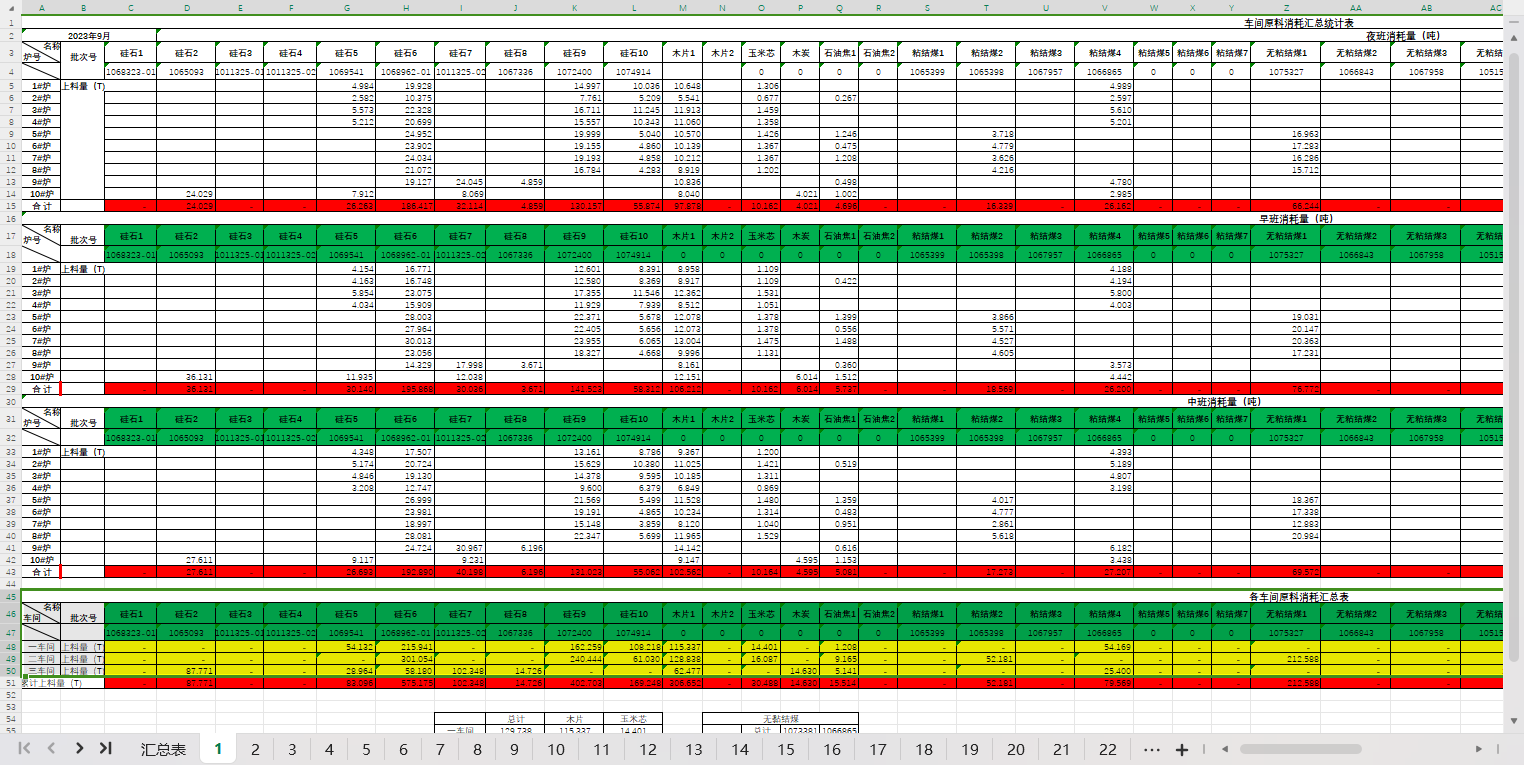This screenshot has height=765, width=1524.
Task: Click the title 车间原料消耗汇总统计表
Action: [x=1298, y=22]
